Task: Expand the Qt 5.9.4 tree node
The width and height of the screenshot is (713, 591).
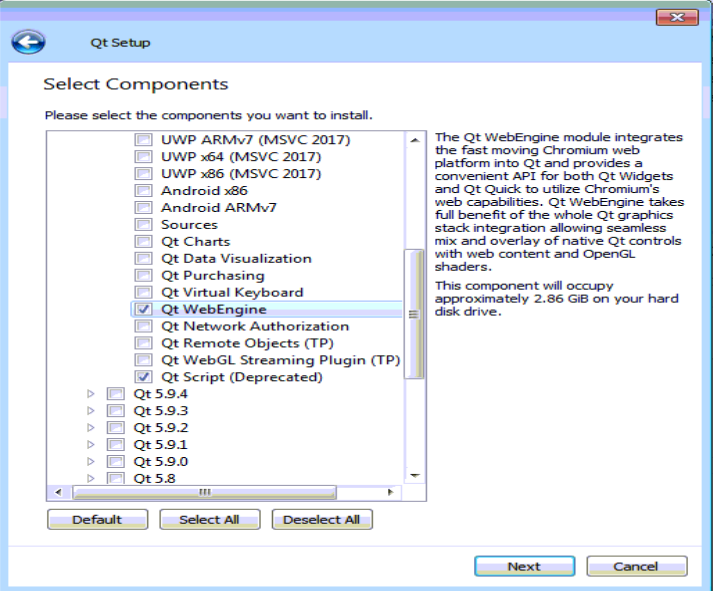Action: 91,394
